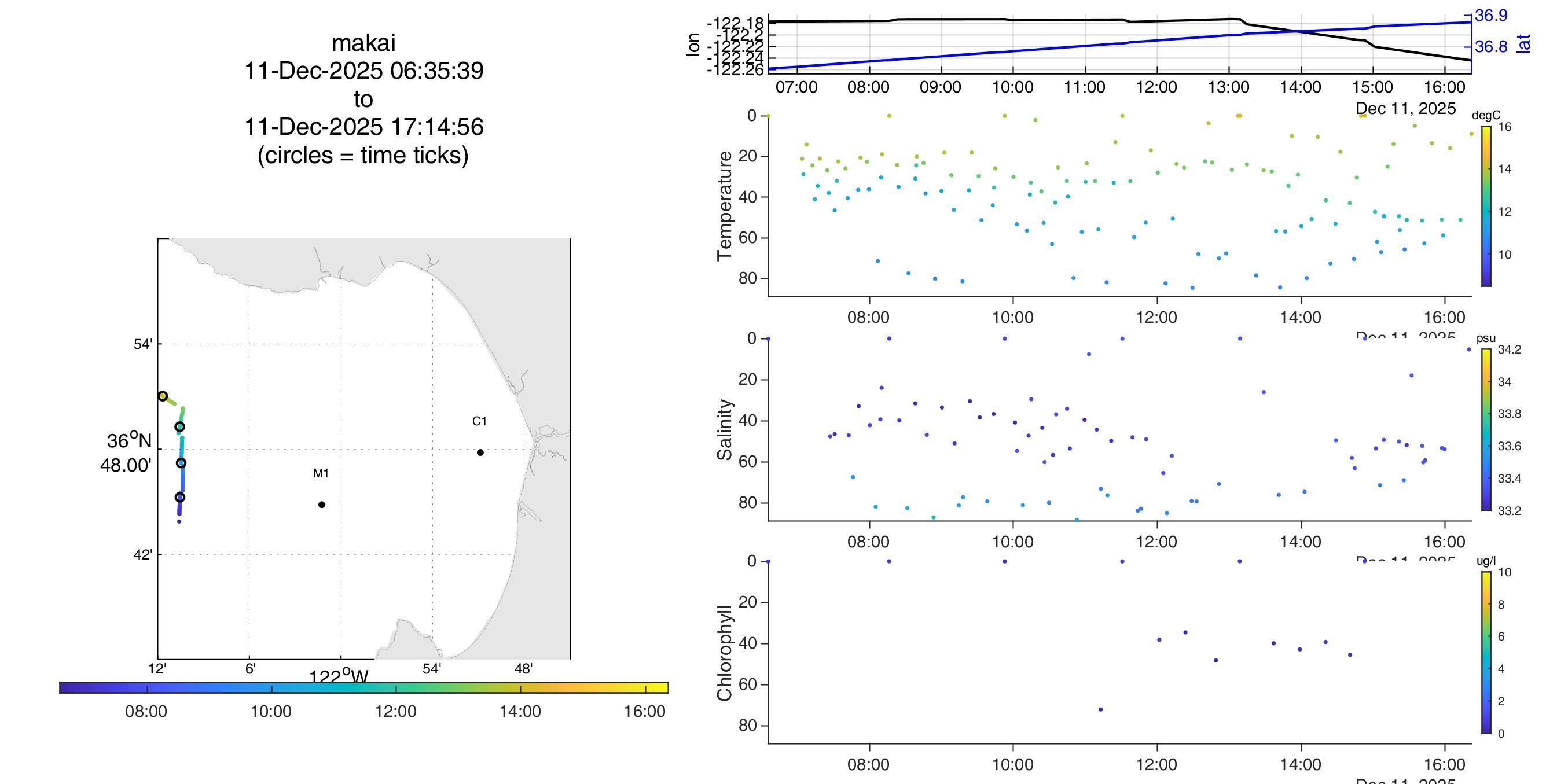Click the lon axis label

(693, 45)
